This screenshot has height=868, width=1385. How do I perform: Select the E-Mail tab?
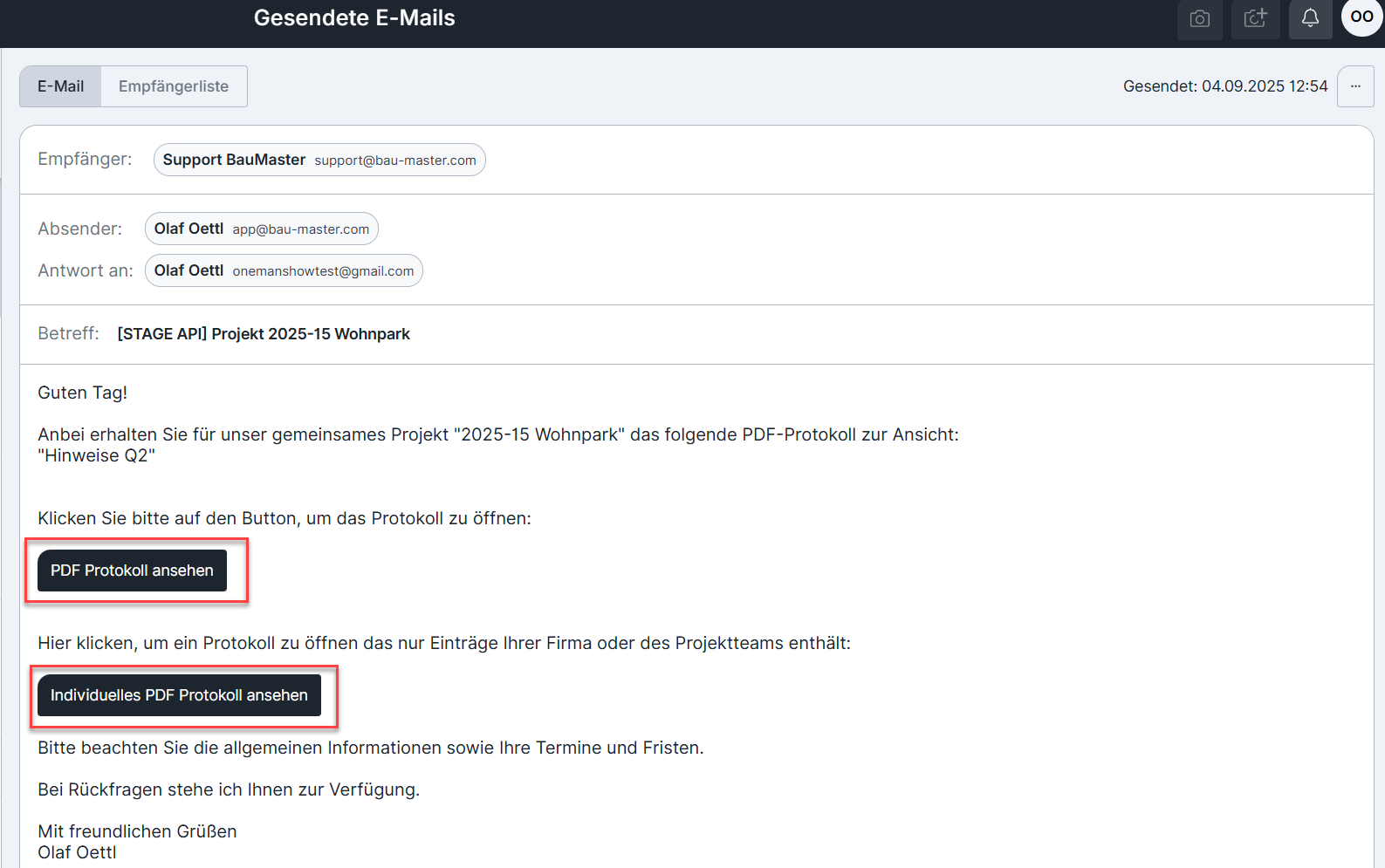click(61, 86)
